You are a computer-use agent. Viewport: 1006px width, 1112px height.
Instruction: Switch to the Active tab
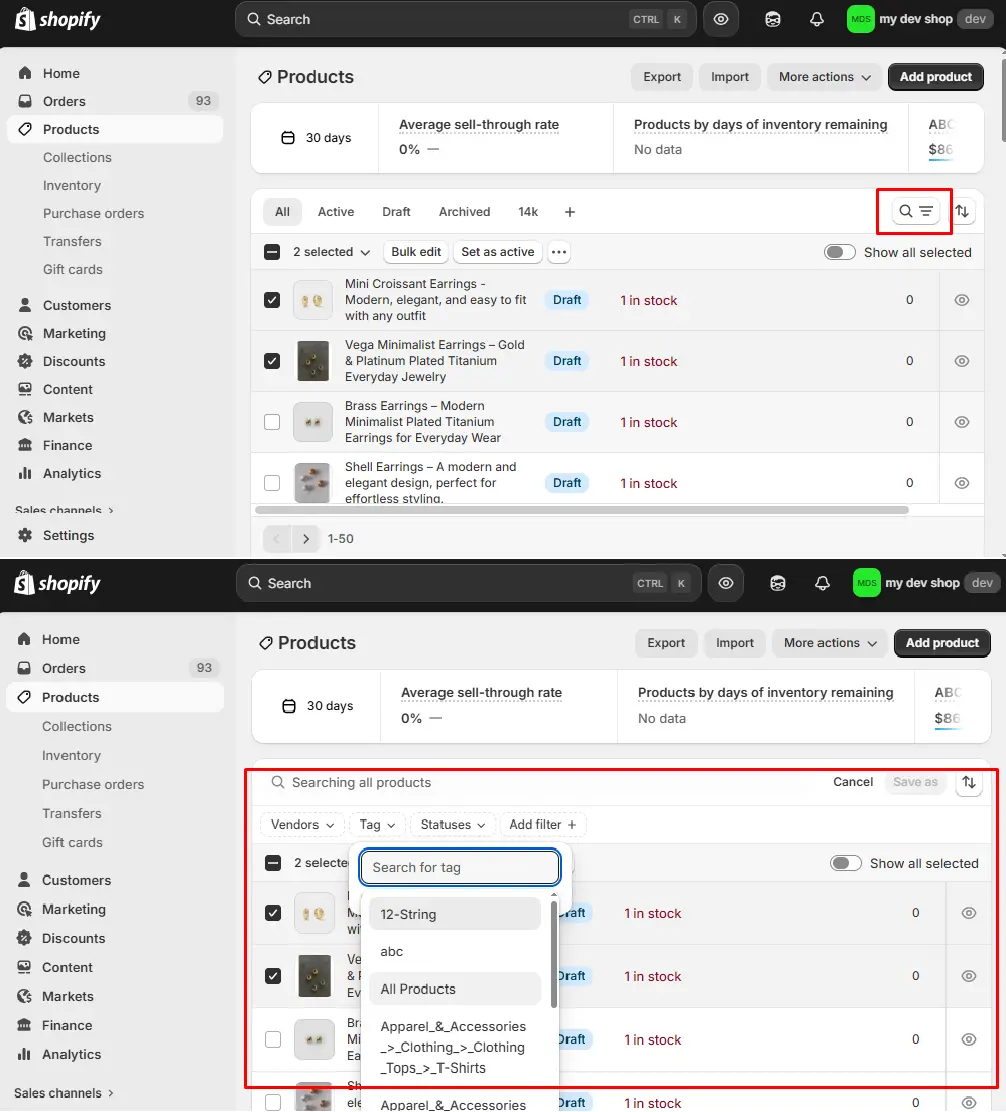pos(335,211)
